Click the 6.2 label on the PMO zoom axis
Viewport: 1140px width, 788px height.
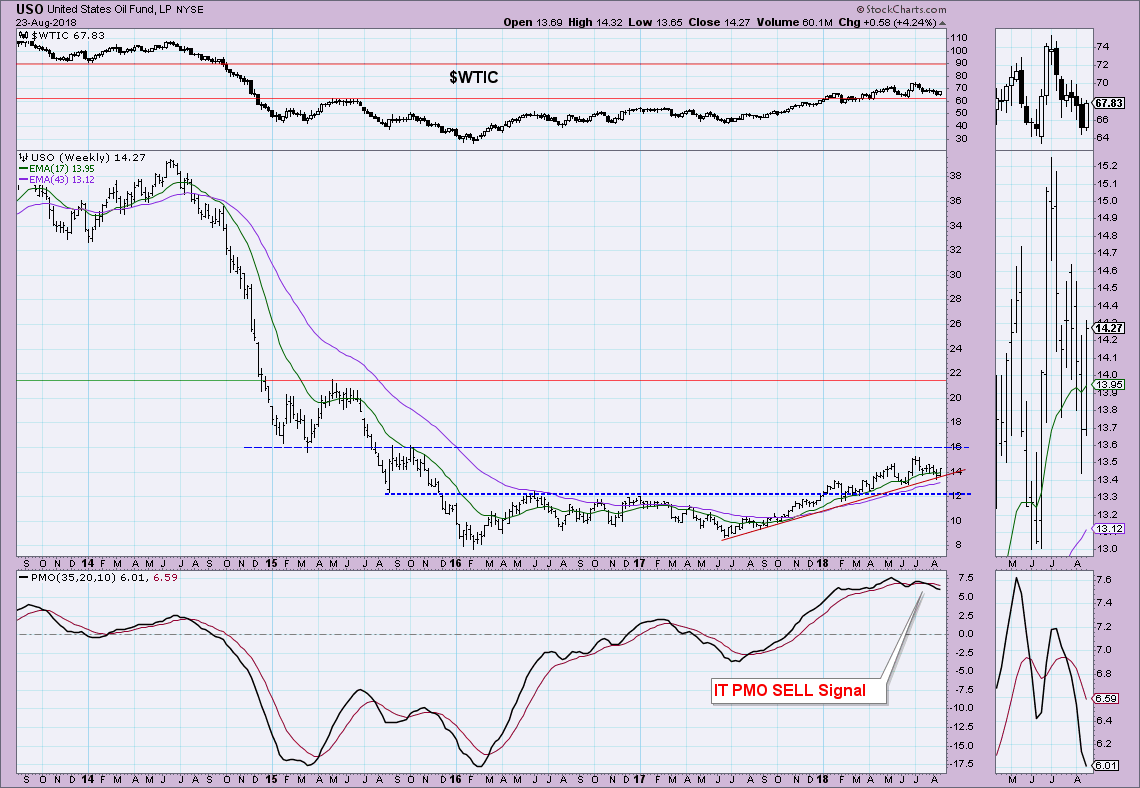[1104, 744]
